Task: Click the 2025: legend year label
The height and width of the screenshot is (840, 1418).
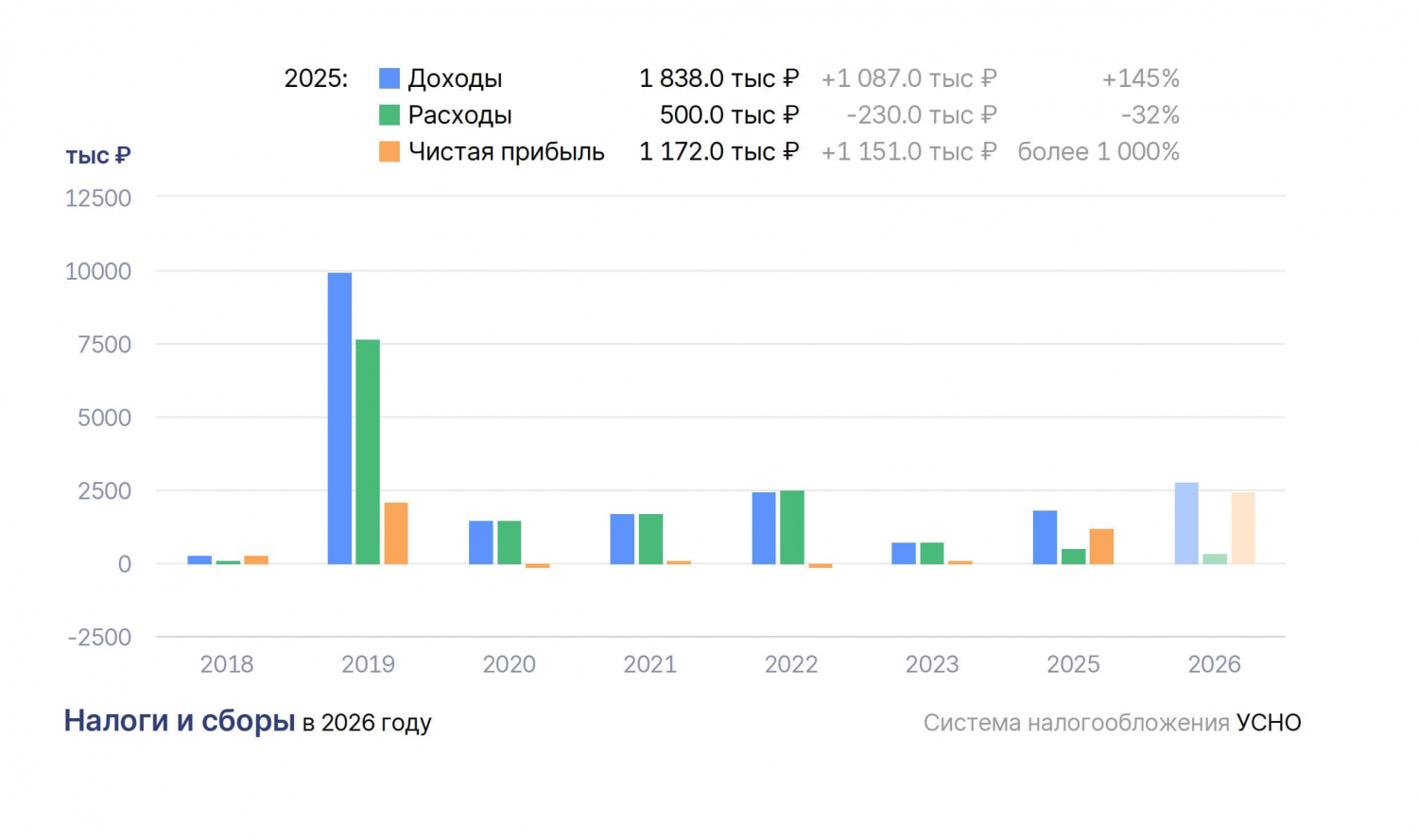Action: coord(316,78)
